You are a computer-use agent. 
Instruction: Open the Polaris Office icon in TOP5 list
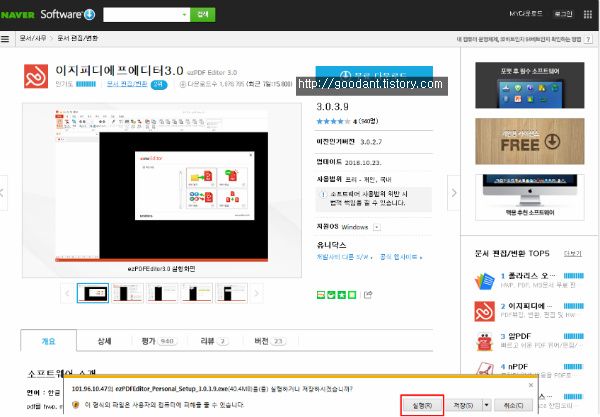(x=484, y=281)
